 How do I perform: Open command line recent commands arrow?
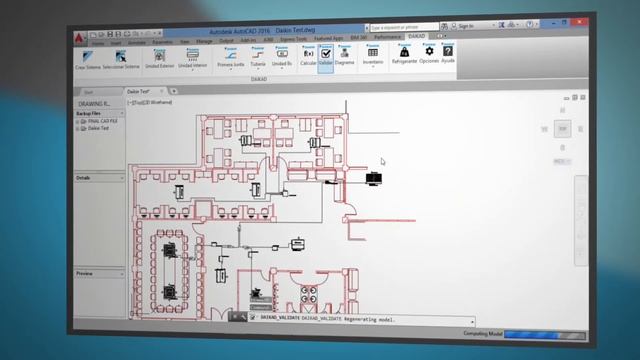click(x=472, y=322)
